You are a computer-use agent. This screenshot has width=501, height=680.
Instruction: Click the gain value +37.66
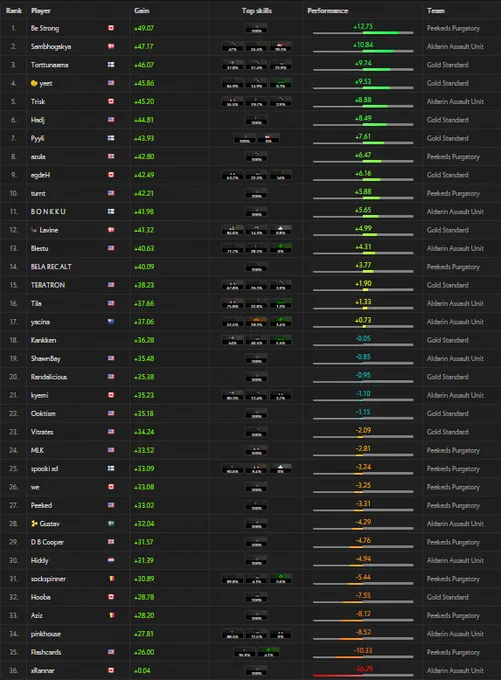coord(144,303)
